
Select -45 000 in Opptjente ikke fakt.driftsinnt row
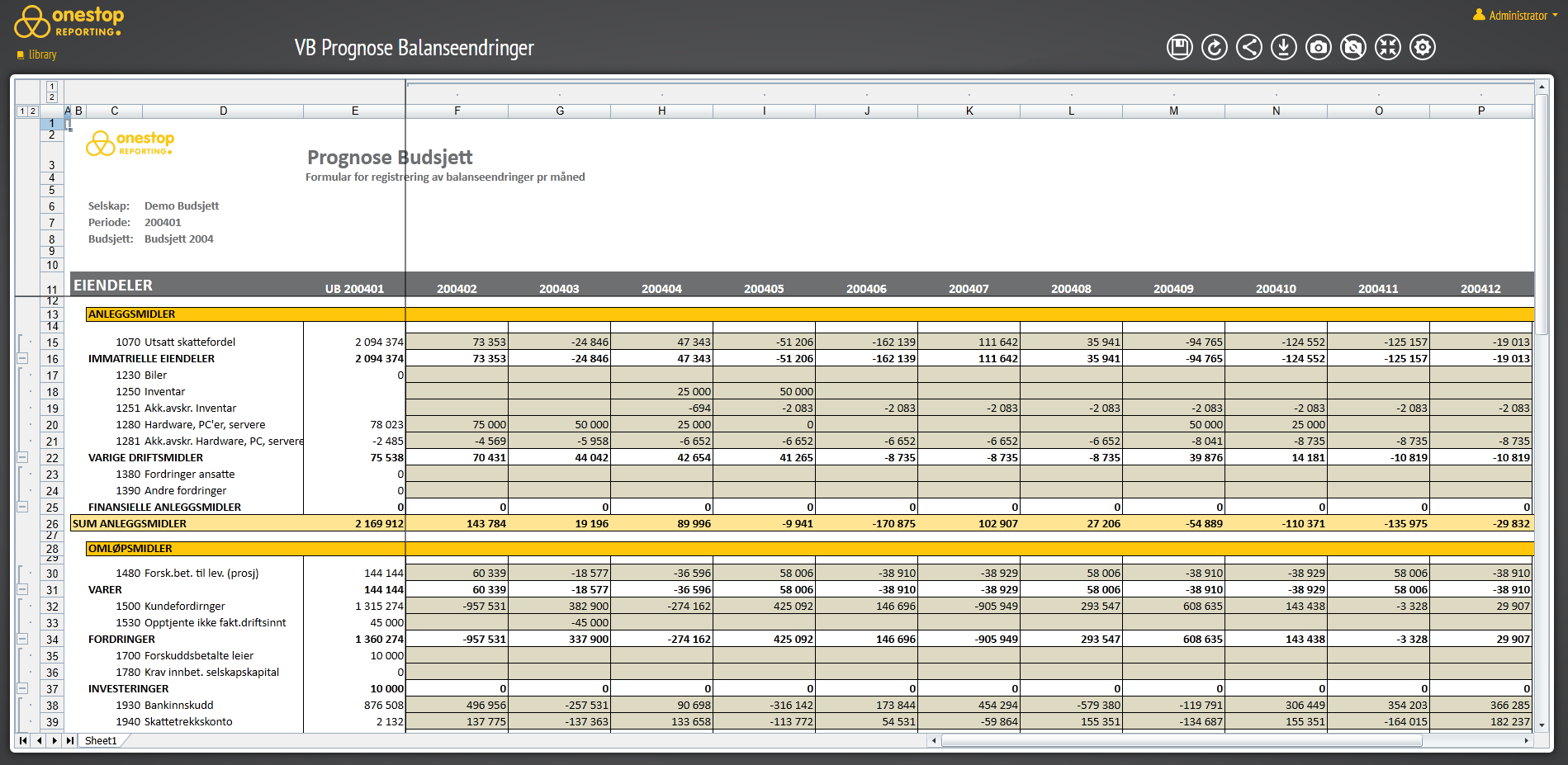(x=560, y=622)
